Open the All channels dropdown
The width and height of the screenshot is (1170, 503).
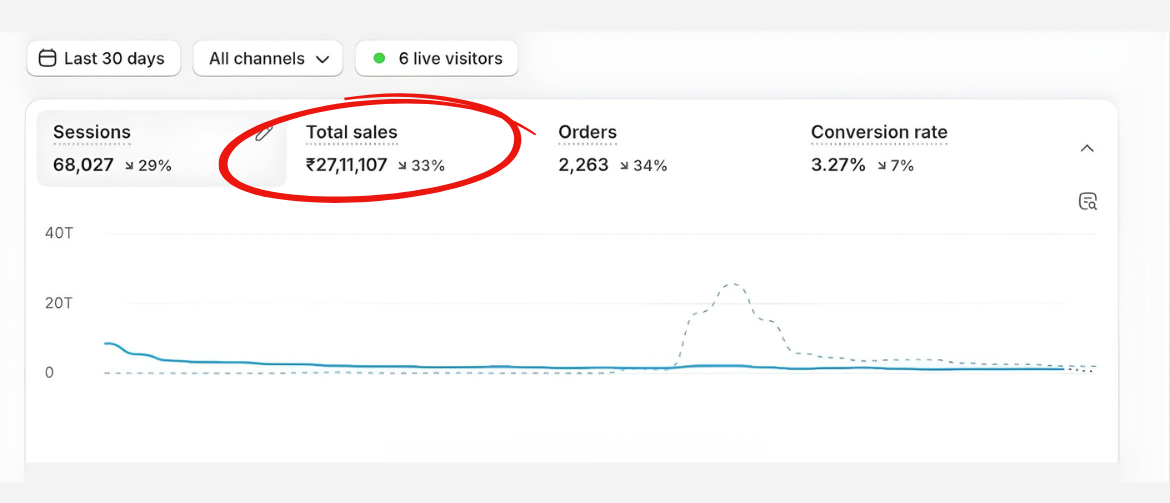tap(268, 59)
